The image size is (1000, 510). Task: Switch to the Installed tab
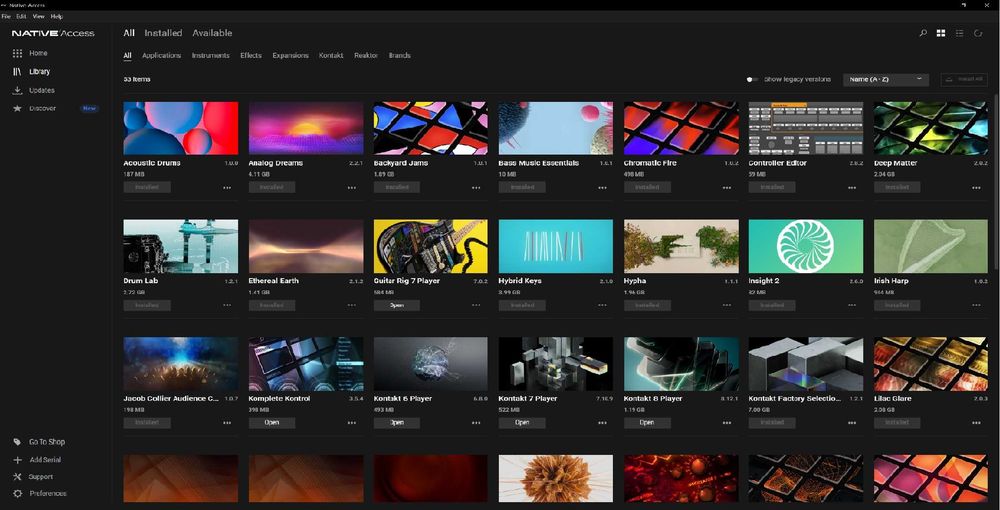click(163, 33)
